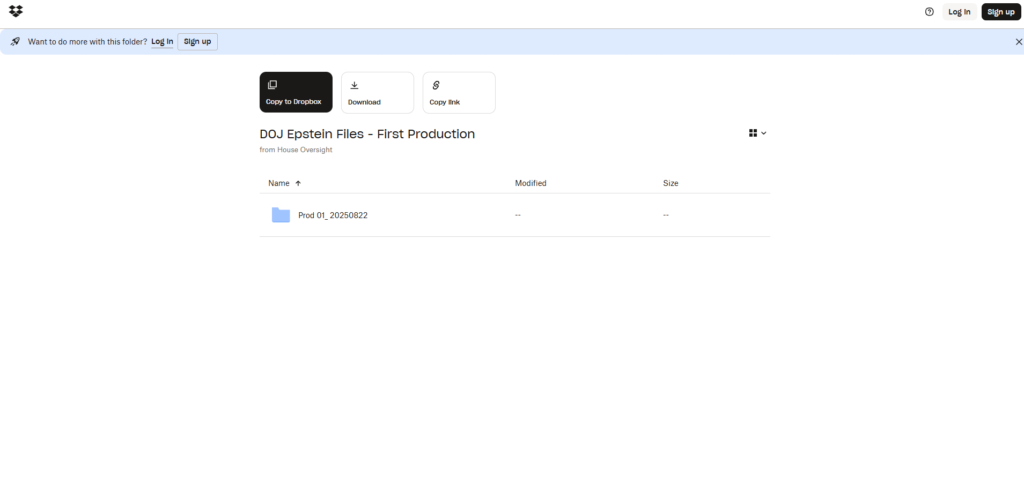The image size is (1024, 478).
Task: Click the Copy to Dropbox button
Action: 296,93
